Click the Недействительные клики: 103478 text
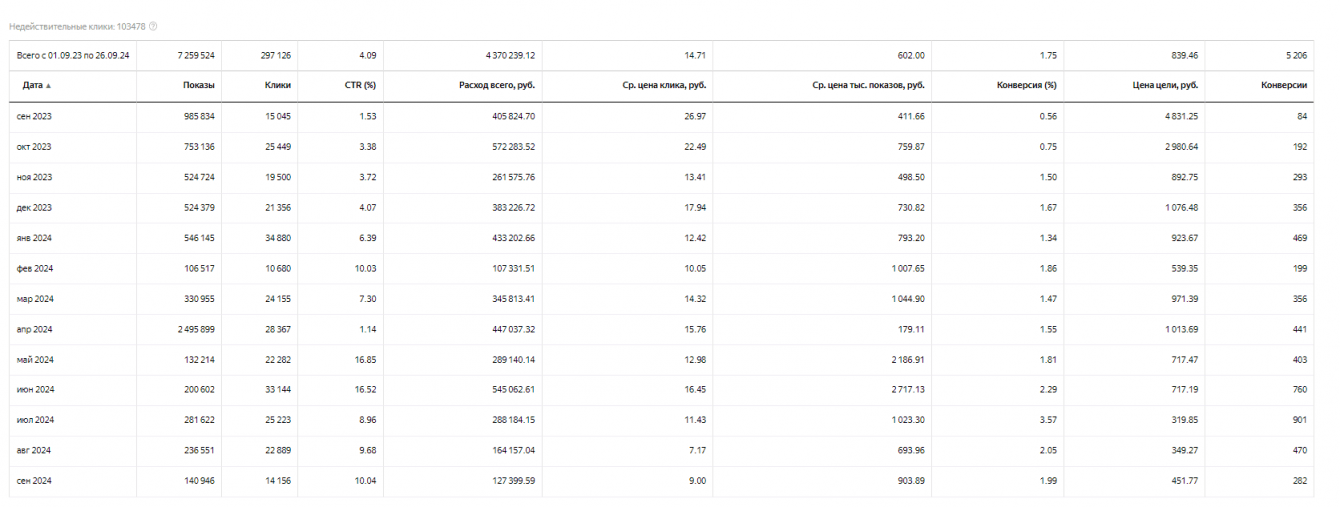The image size is (1340, 507). click(x=76, y=26)
